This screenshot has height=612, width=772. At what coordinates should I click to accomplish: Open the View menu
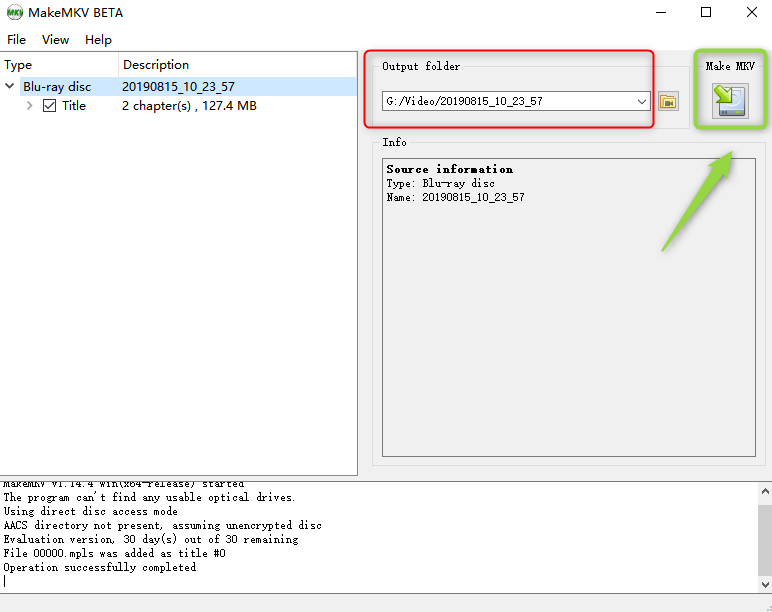click(55, 39)
